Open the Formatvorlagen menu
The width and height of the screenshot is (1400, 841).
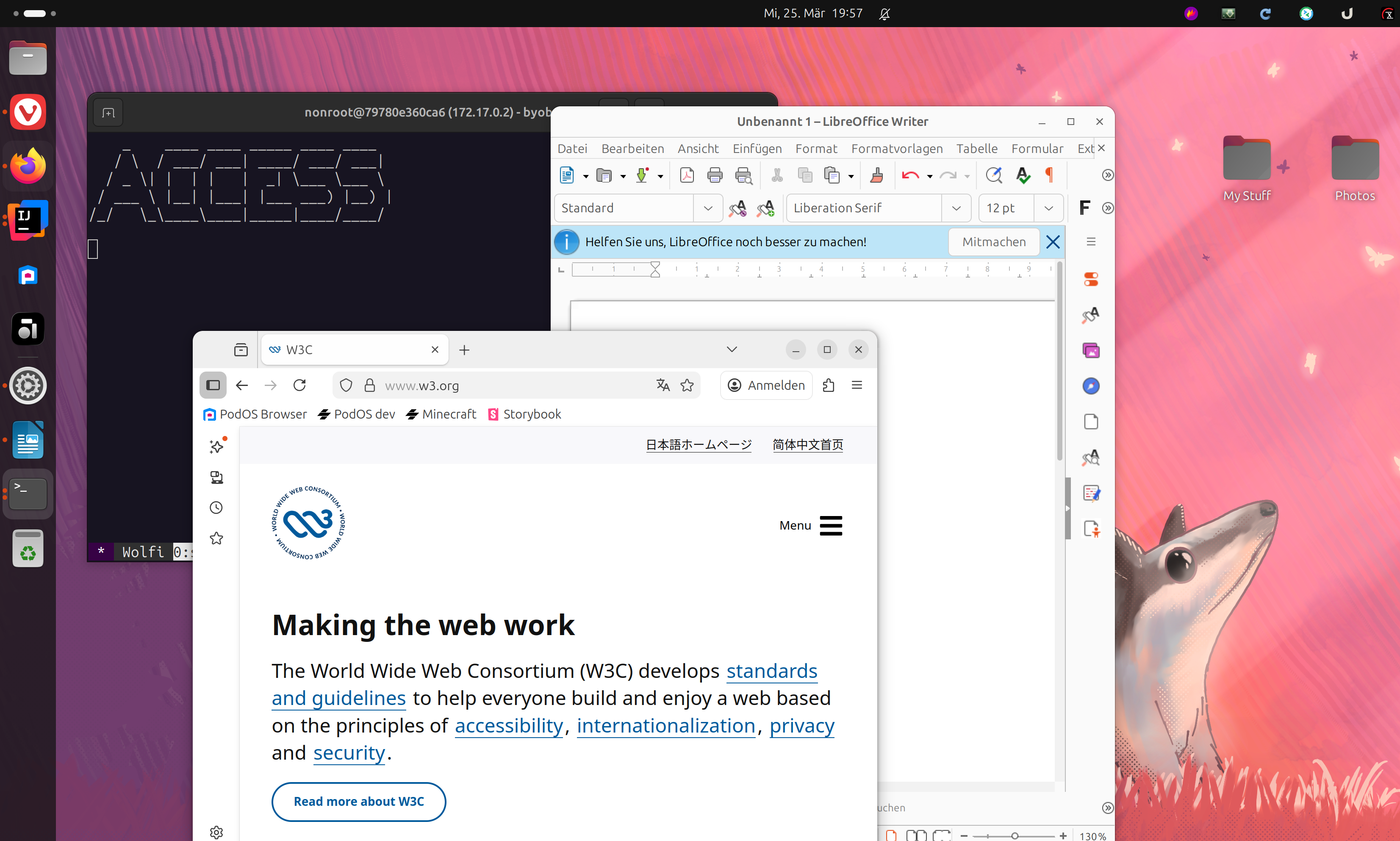tap(897, 148)
